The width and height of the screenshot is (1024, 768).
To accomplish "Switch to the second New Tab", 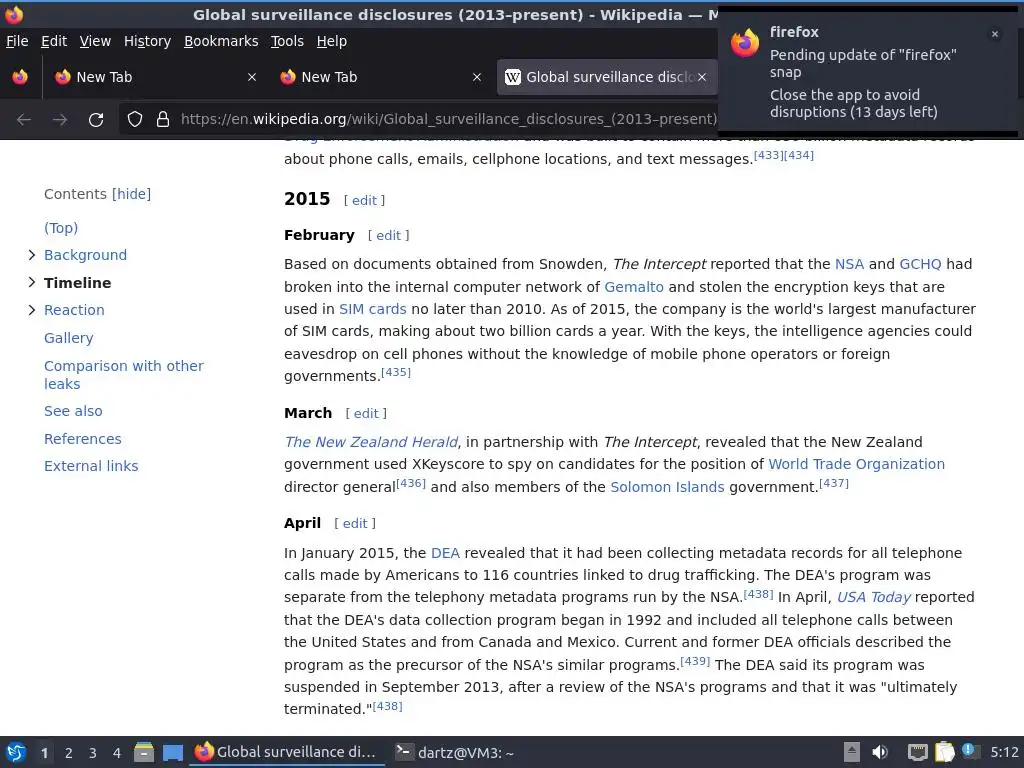I will point(381,77).
